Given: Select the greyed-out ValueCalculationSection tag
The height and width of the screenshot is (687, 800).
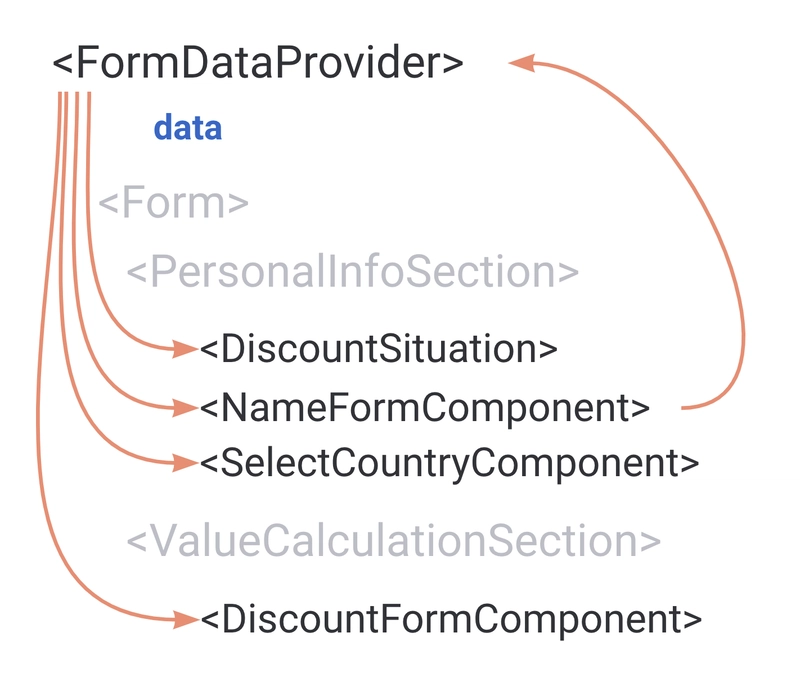Looking at the screenshot, I should coord(393,540).
